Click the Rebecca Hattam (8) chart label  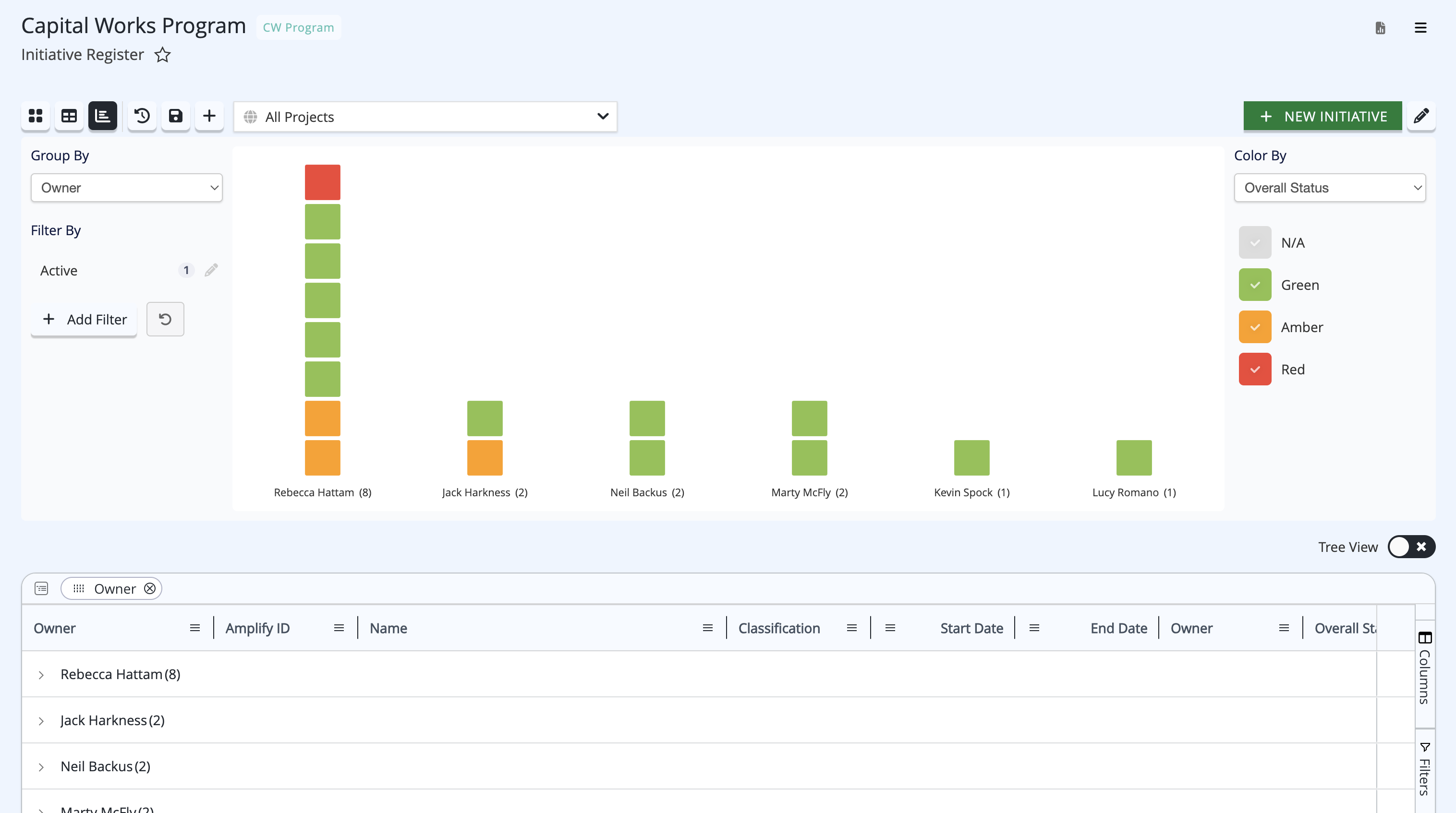pos(323,492)
